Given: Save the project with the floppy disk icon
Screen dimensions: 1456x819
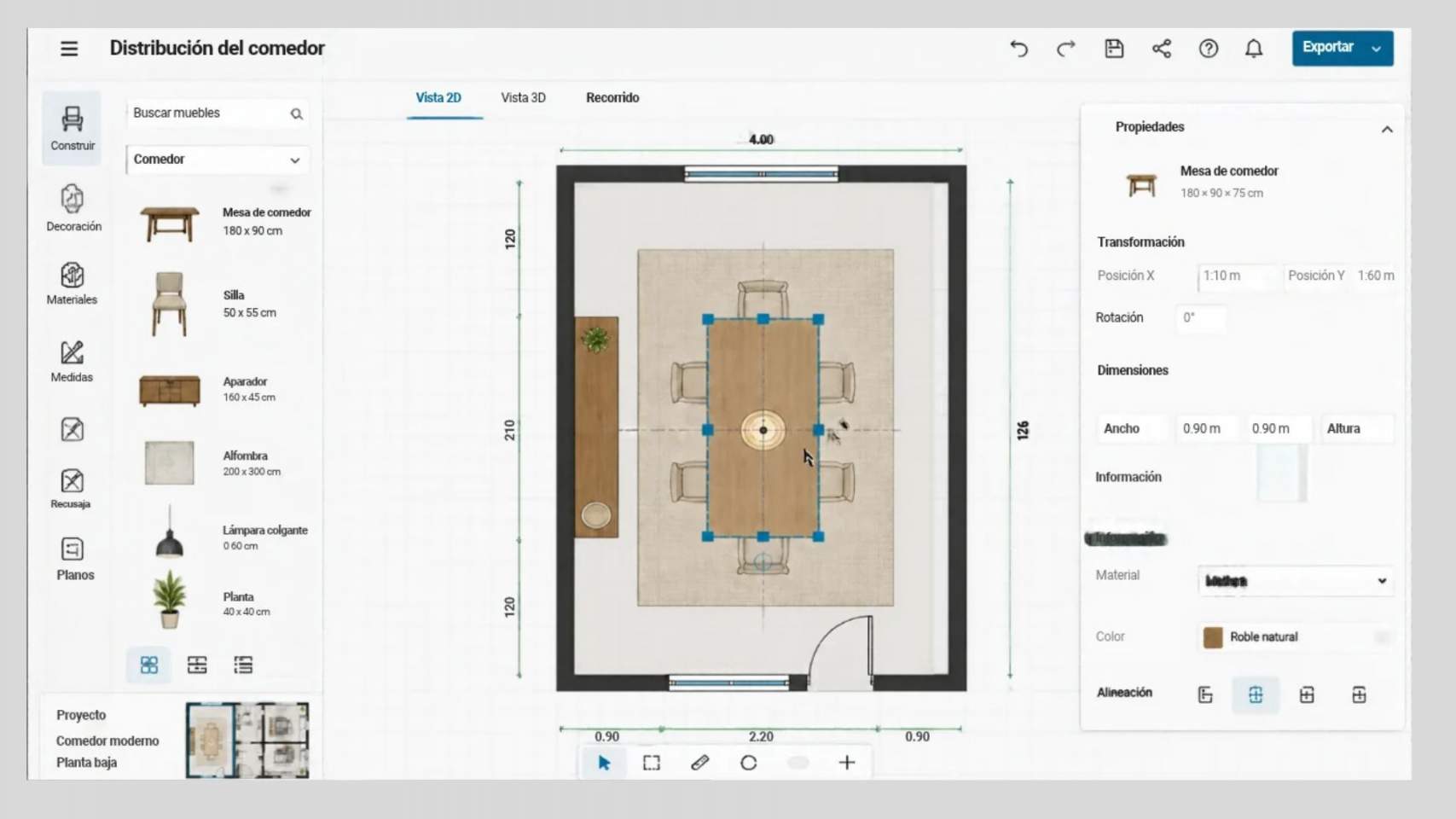Looking at the screenshot, I should click(1114, 49).
